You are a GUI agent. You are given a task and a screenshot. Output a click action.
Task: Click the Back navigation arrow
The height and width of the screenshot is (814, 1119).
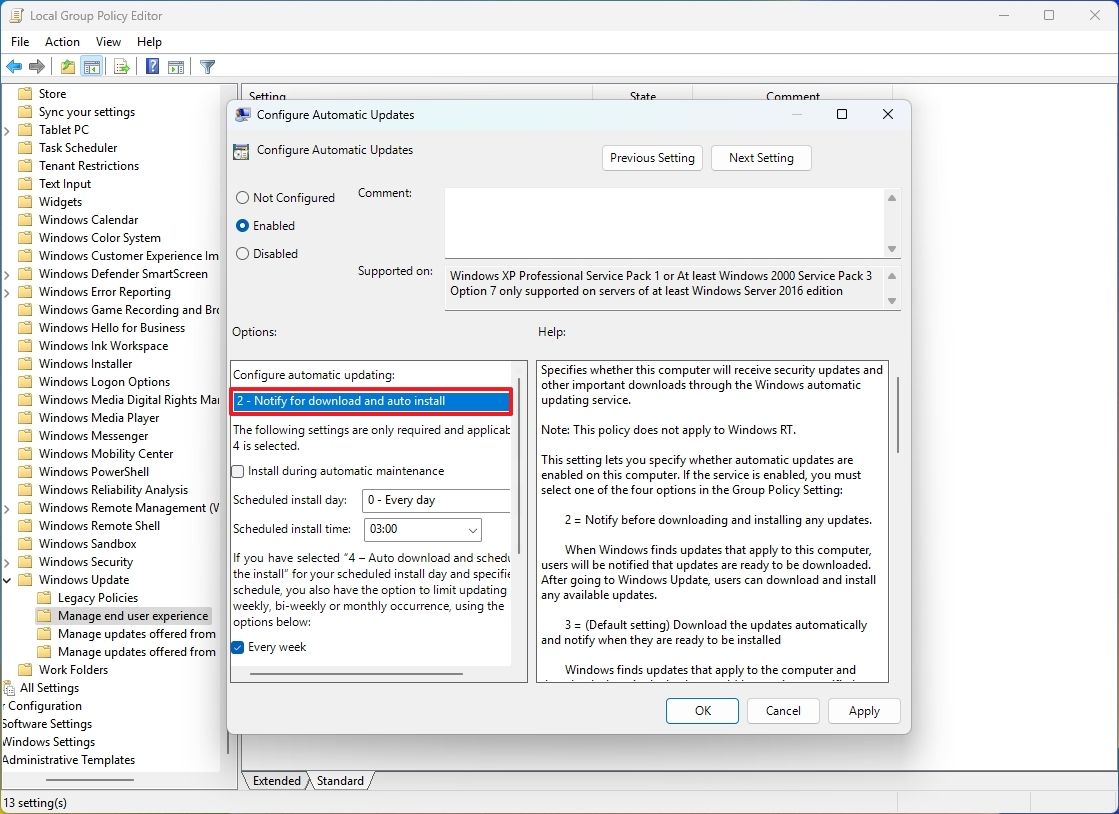coord(14,66)
